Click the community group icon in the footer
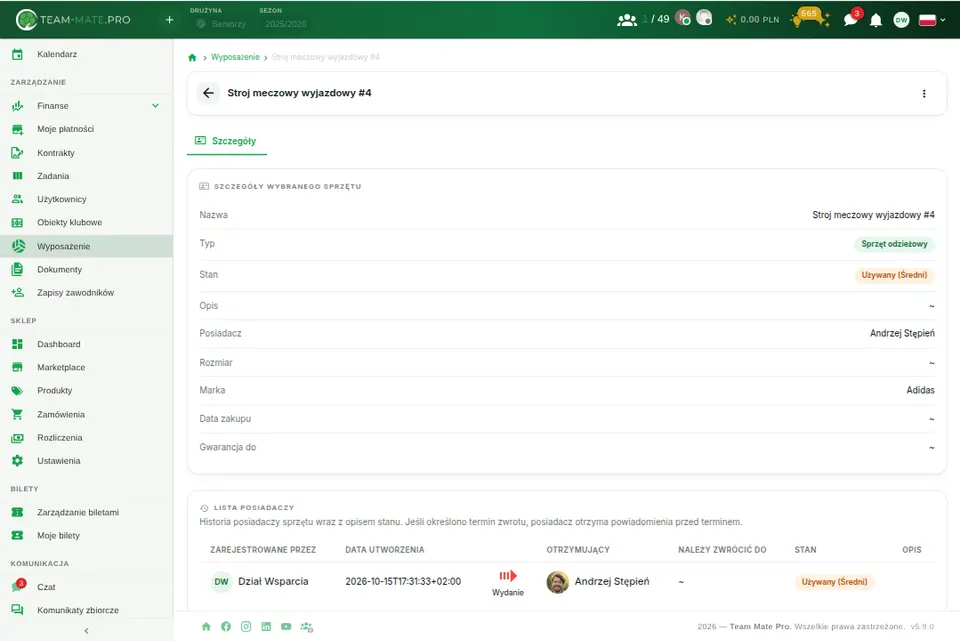960x641 pixels. click(307, 626)
